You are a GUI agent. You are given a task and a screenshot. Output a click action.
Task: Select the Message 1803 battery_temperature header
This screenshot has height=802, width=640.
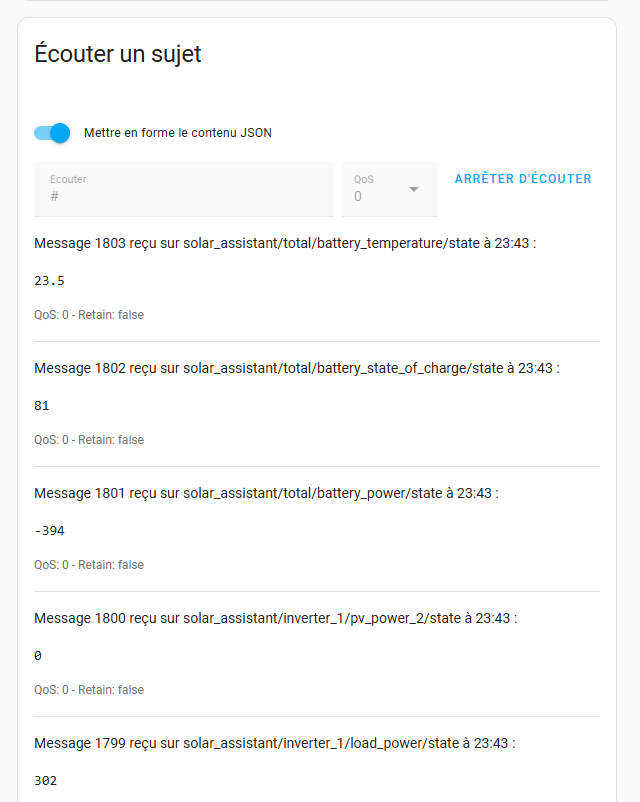tap(285, 243)
